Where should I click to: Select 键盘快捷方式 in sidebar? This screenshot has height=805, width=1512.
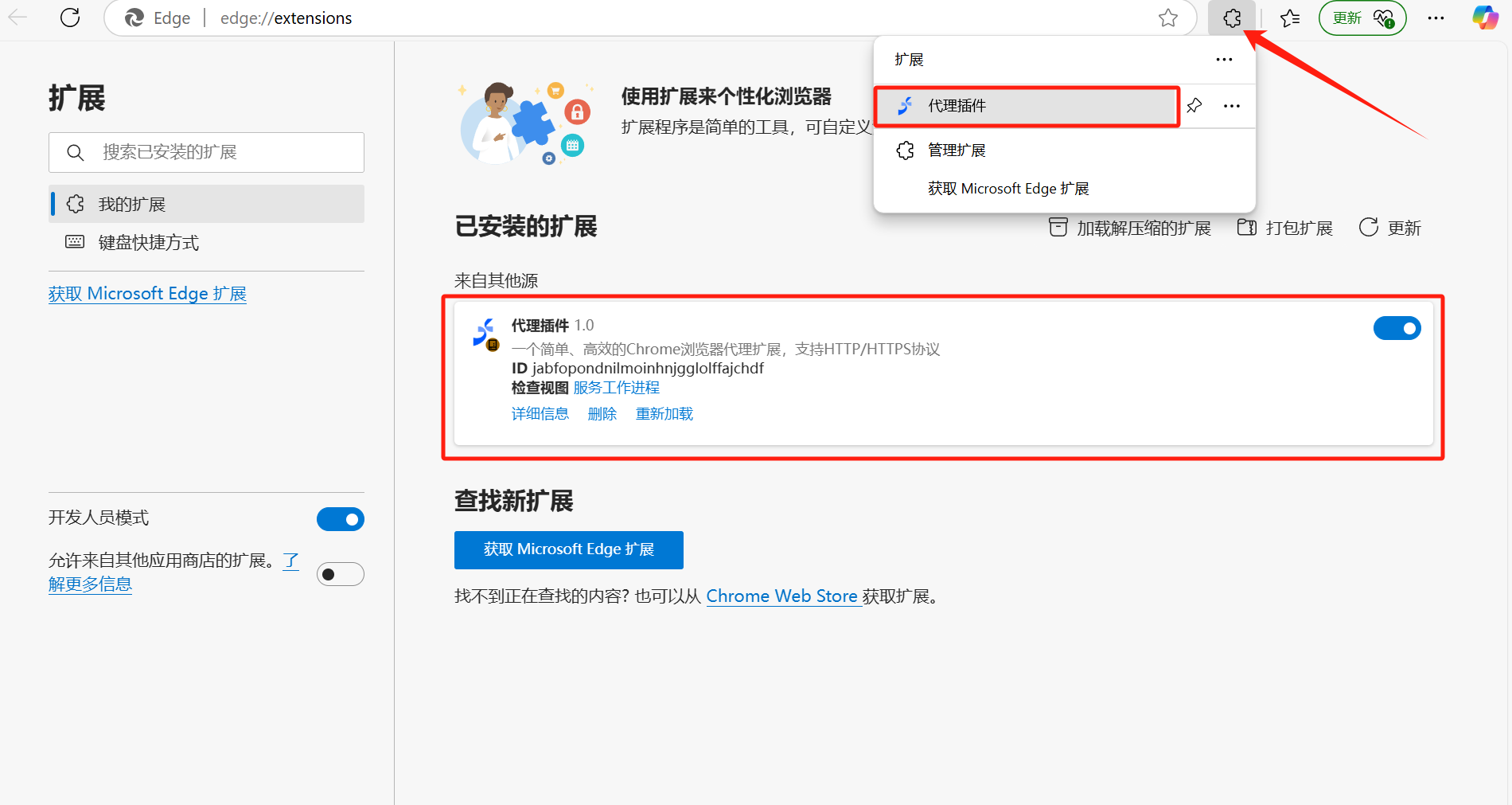[x=148, y=243]
